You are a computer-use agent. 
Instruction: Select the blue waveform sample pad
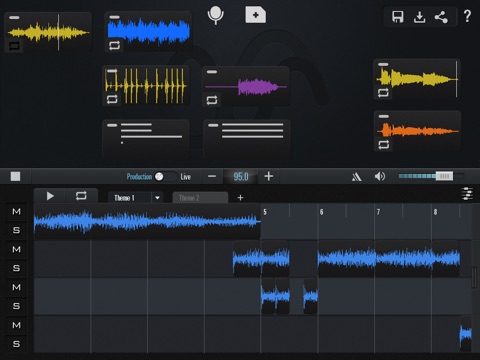click(148, 31)
